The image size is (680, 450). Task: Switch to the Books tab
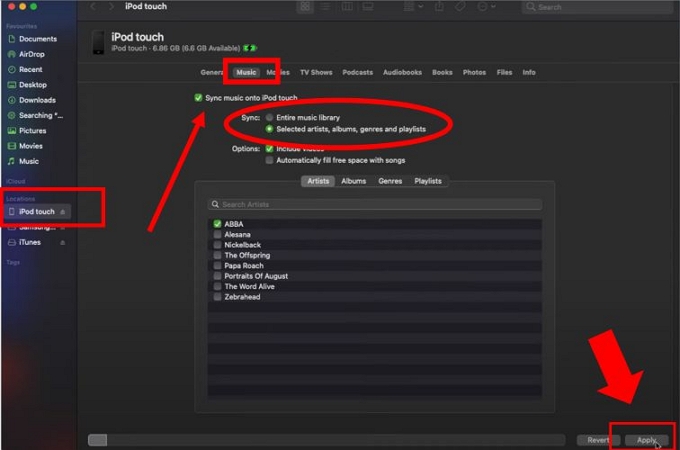442,72
